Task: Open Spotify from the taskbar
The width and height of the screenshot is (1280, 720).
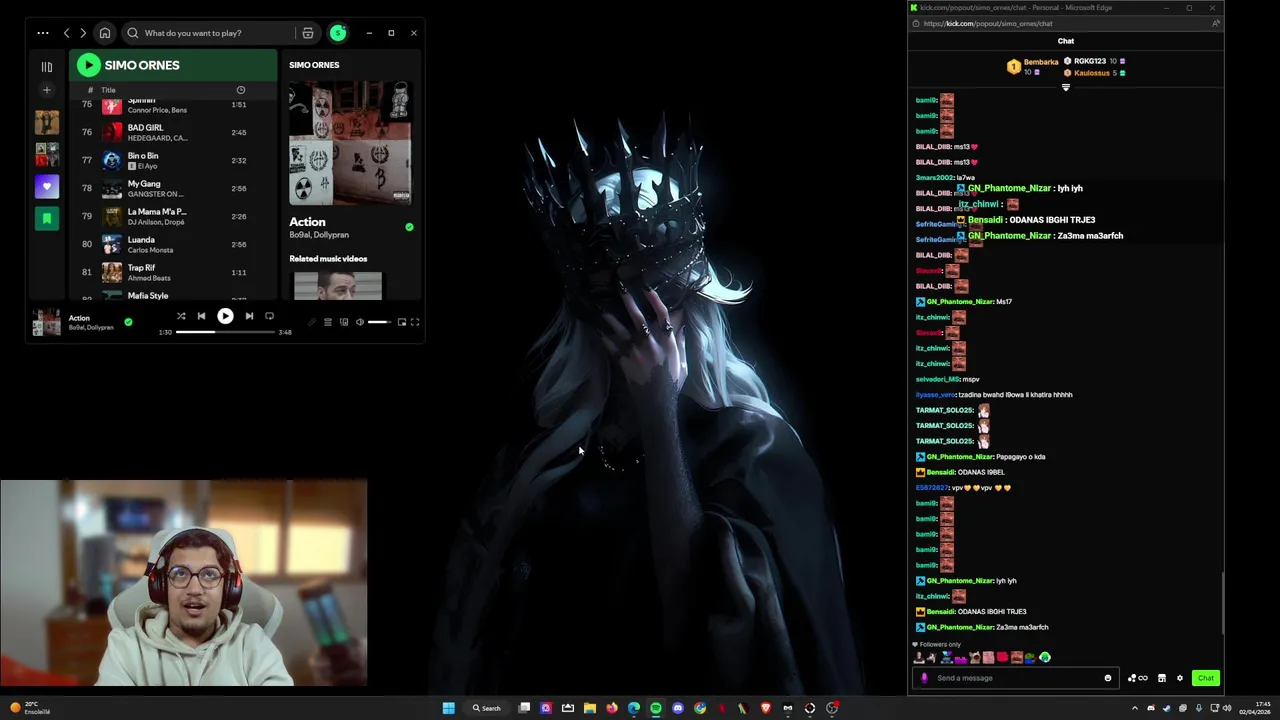Action: pos(656,708)
